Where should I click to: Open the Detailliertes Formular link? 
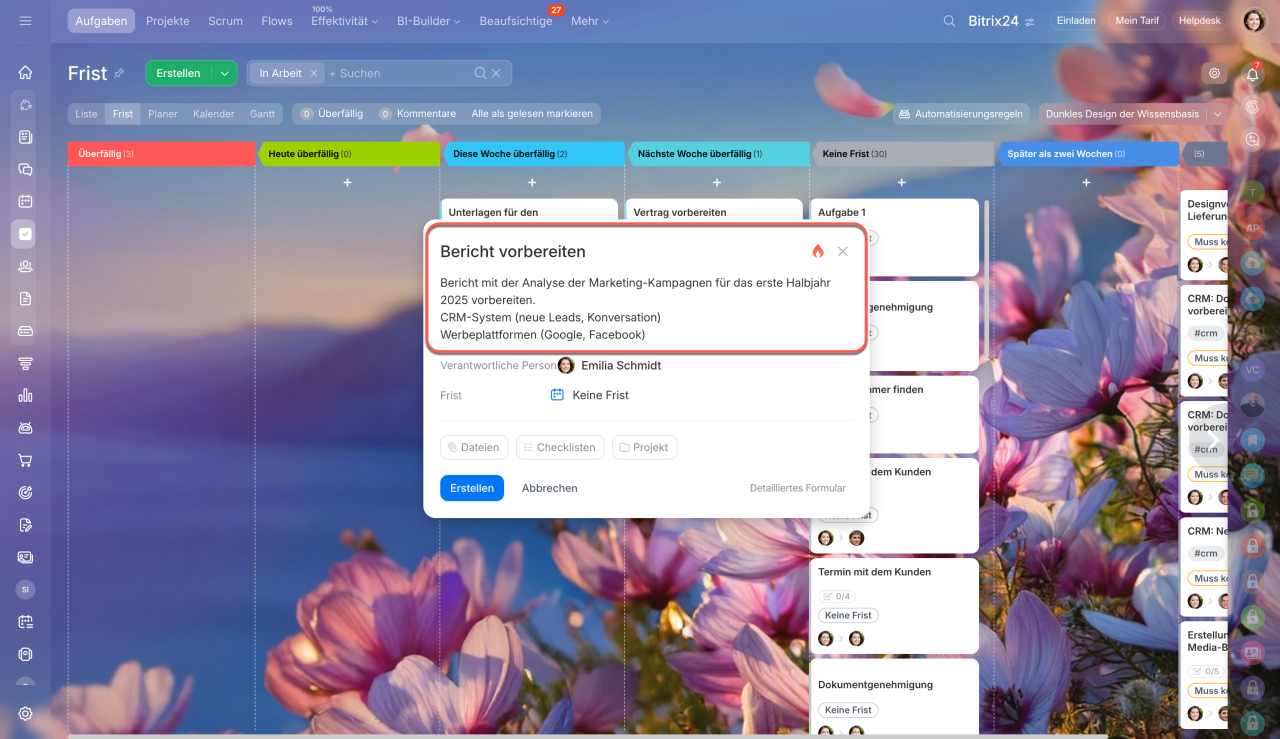click(798, 488)
